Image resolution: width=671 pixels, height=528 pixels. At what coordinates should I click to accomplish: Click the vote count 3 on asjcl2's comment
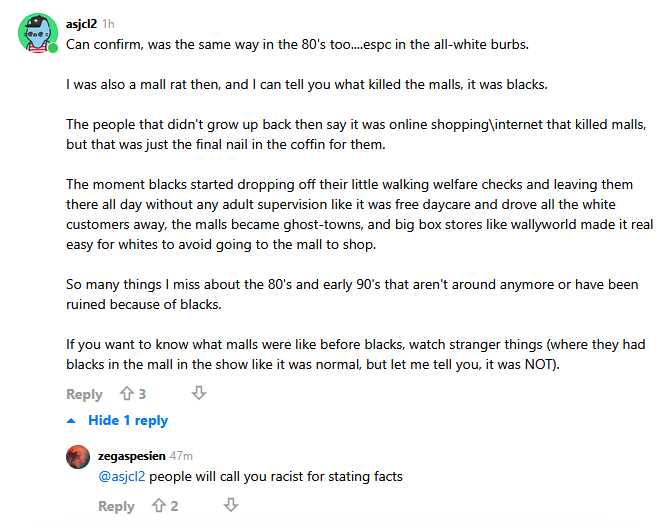point(142,394)
